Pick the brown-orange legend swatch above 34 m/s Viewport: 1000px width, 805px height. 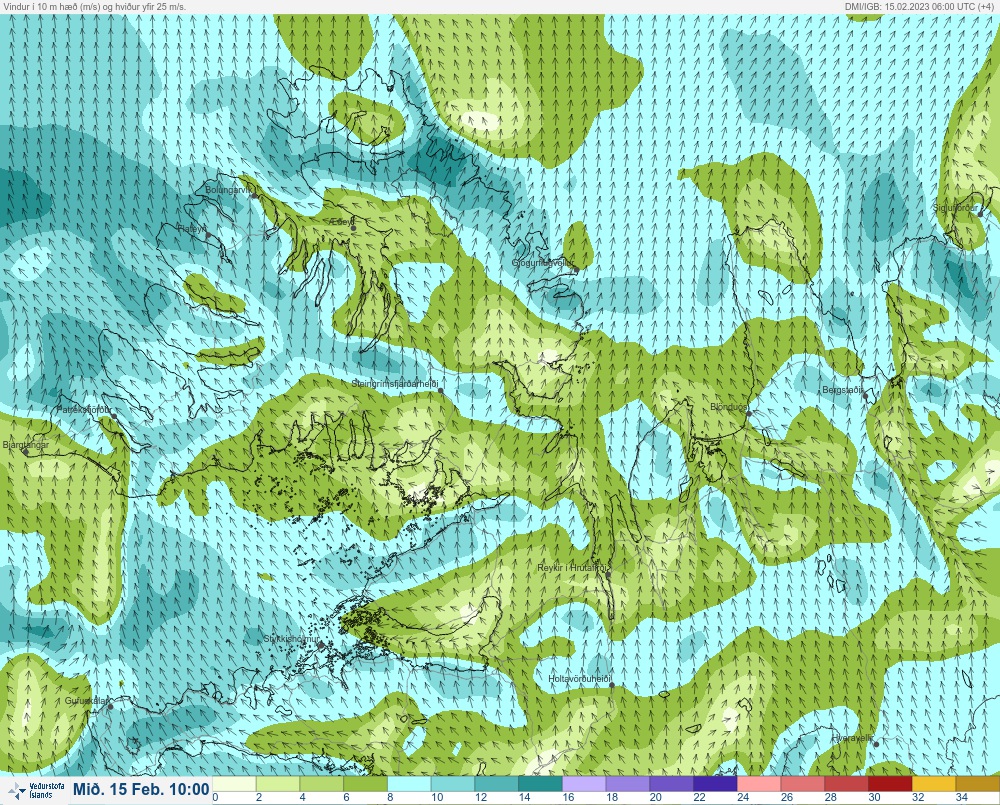coord(978,783)
